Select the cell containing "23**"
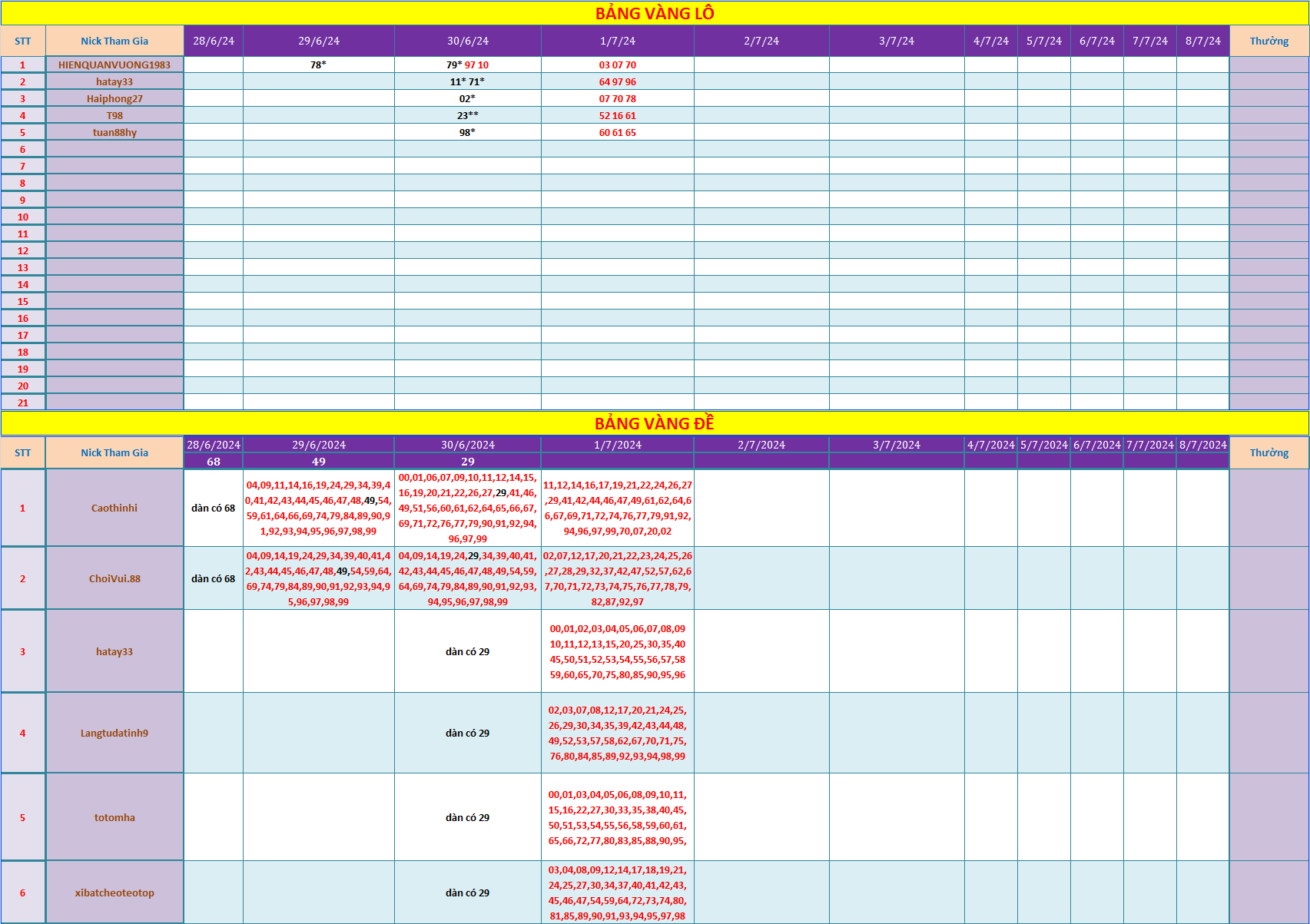The width and height of the screenshot is (1310, 924). 468,115
